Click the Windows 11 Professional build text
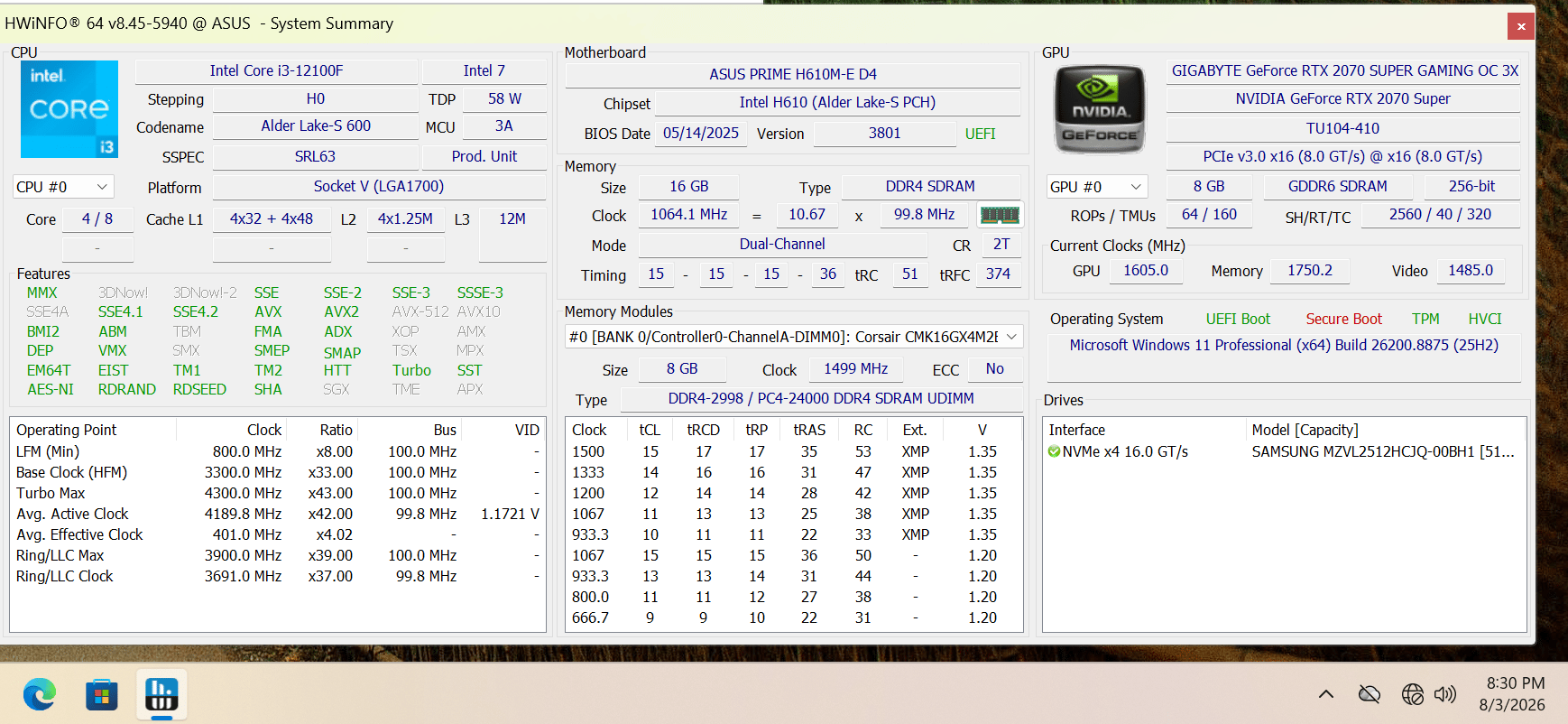This screenshot has width=1568, height=724. (x=1284, y=345)
